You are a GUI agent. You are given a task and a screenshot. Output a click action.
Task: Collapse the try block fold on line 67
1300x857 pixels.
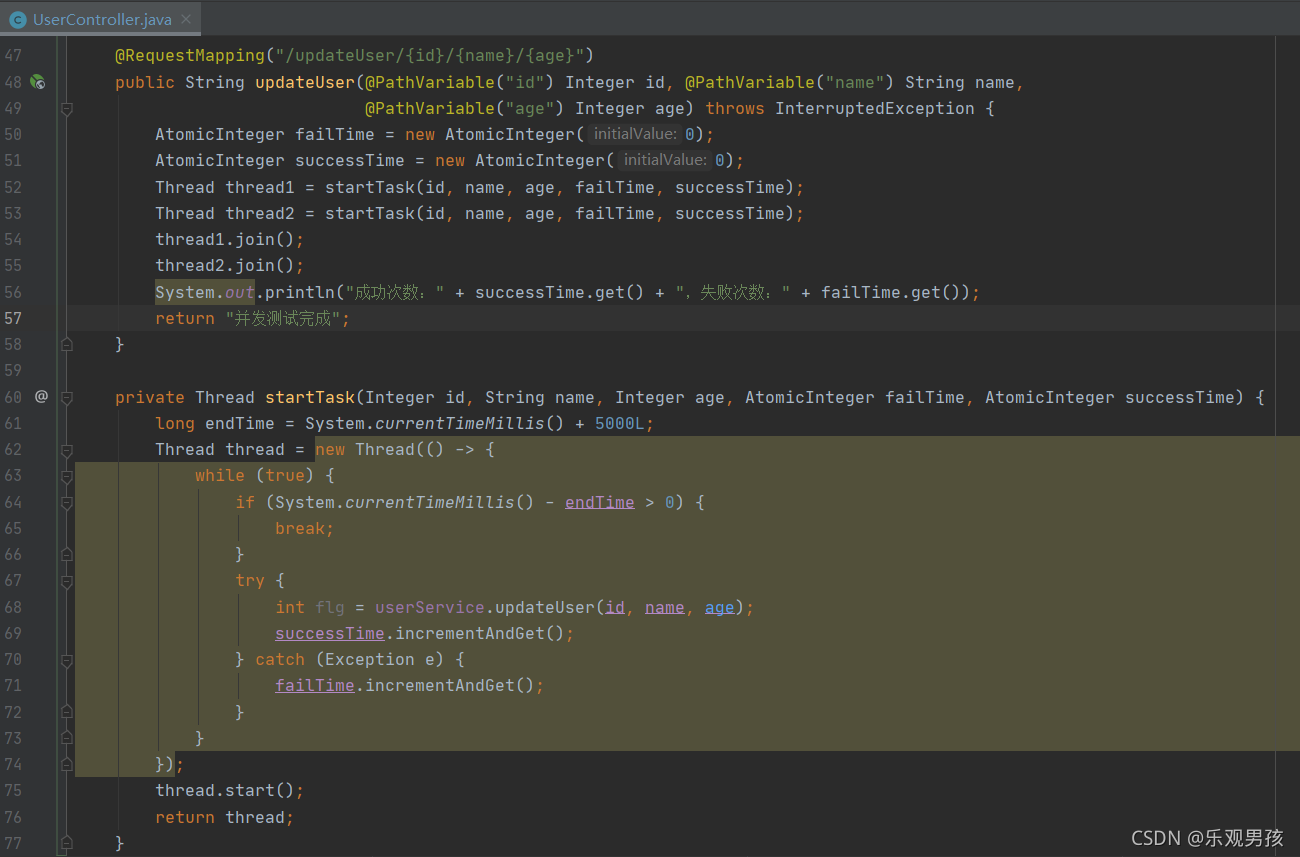click(67, 581)
